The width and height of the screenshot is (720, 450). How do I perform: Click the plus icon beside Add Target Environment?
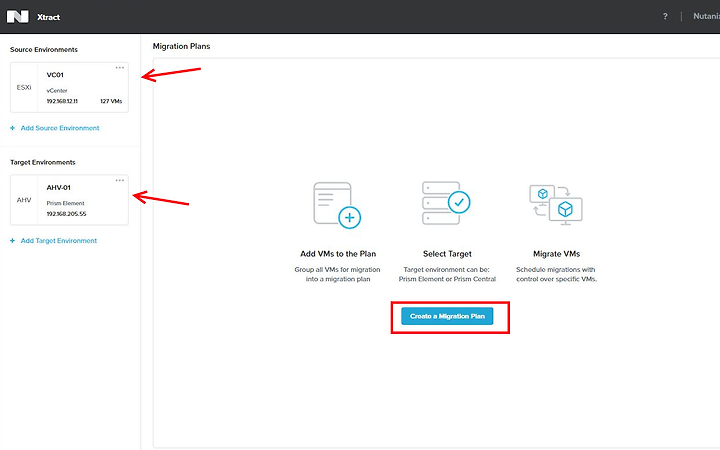[12, 241]
